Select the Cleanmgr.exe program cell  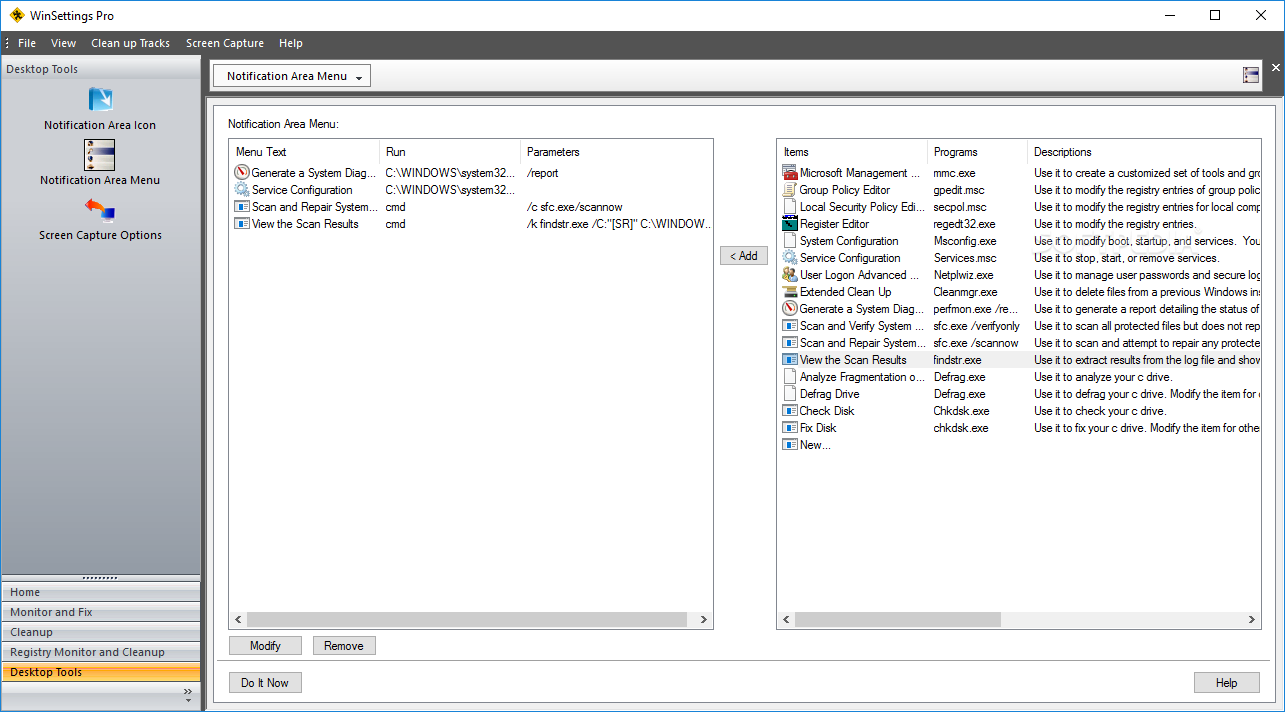point(965,292)
